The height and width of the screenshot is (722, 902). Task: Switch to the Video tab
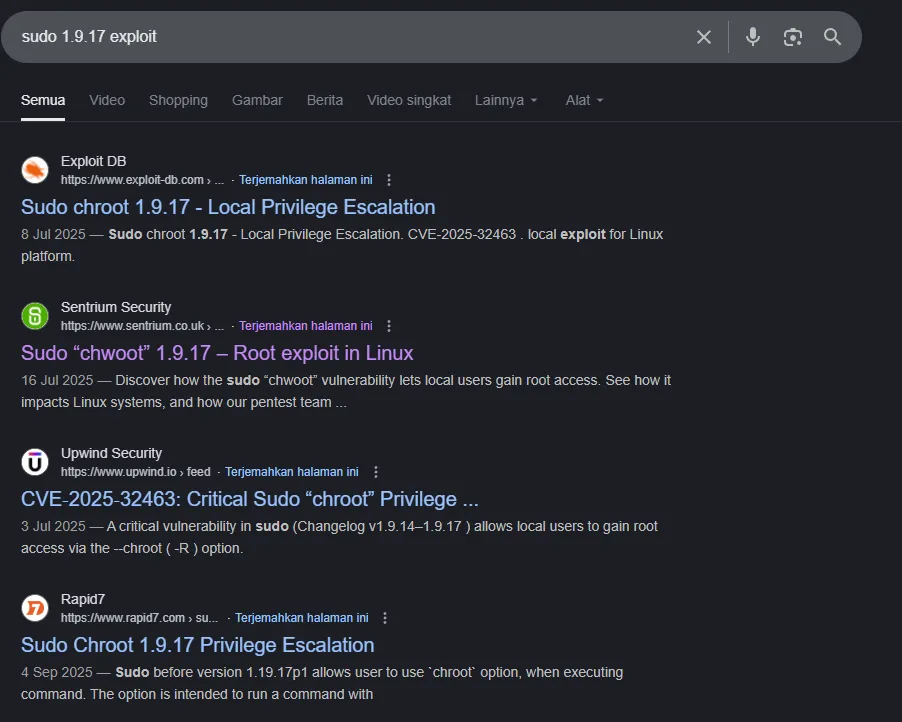(107, 100)
